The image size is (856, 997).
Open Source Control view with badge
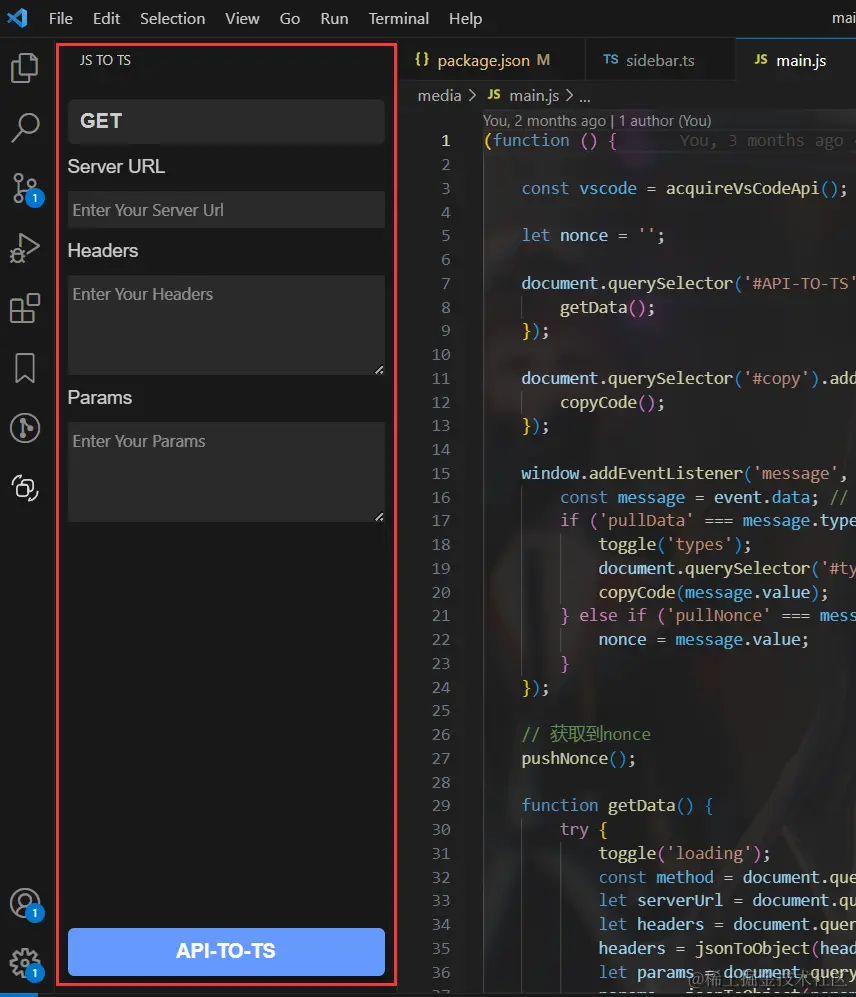(x=26, y=188)
